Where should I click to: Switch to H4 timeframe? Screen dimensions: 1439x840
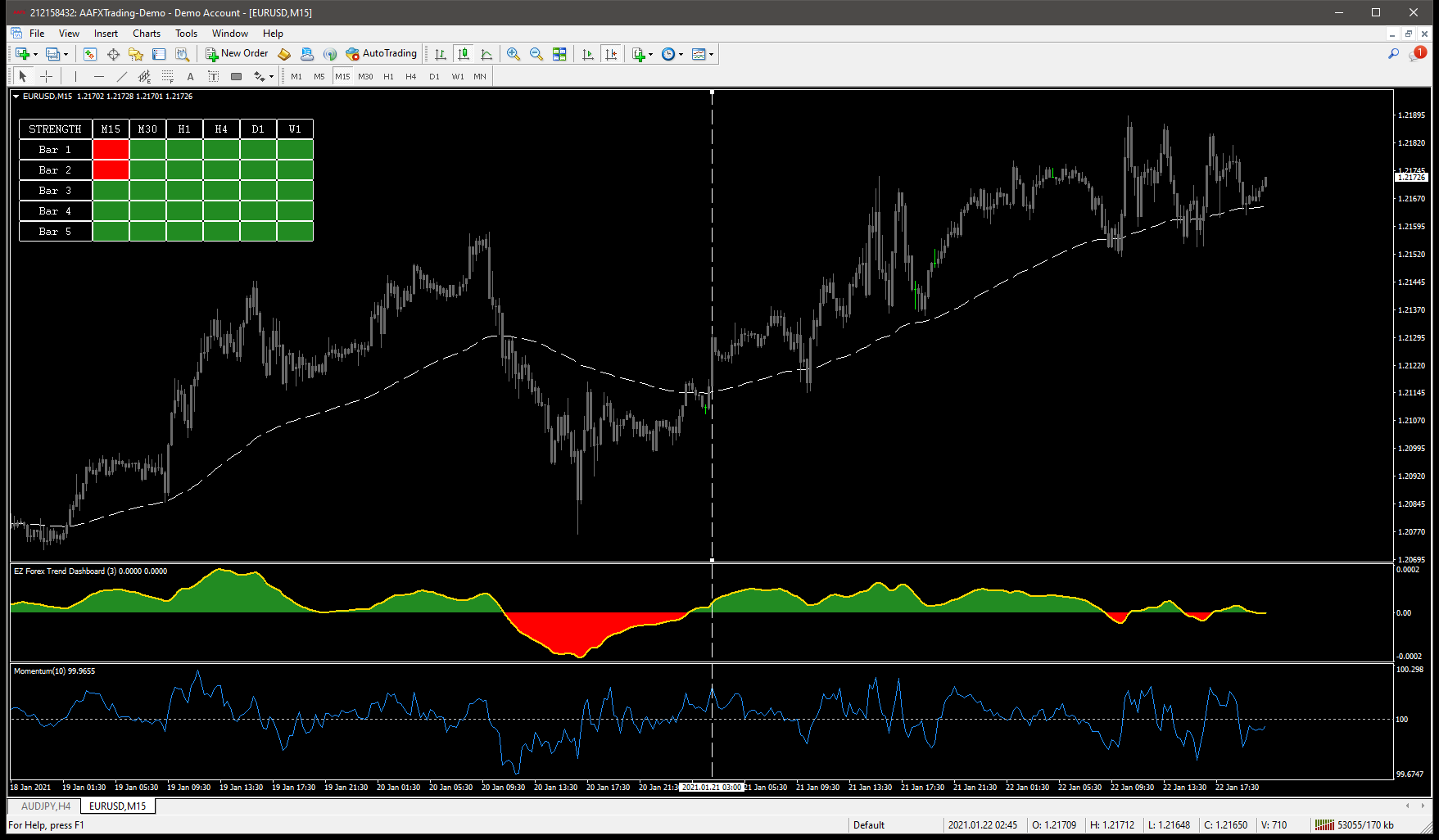(411, 76)
